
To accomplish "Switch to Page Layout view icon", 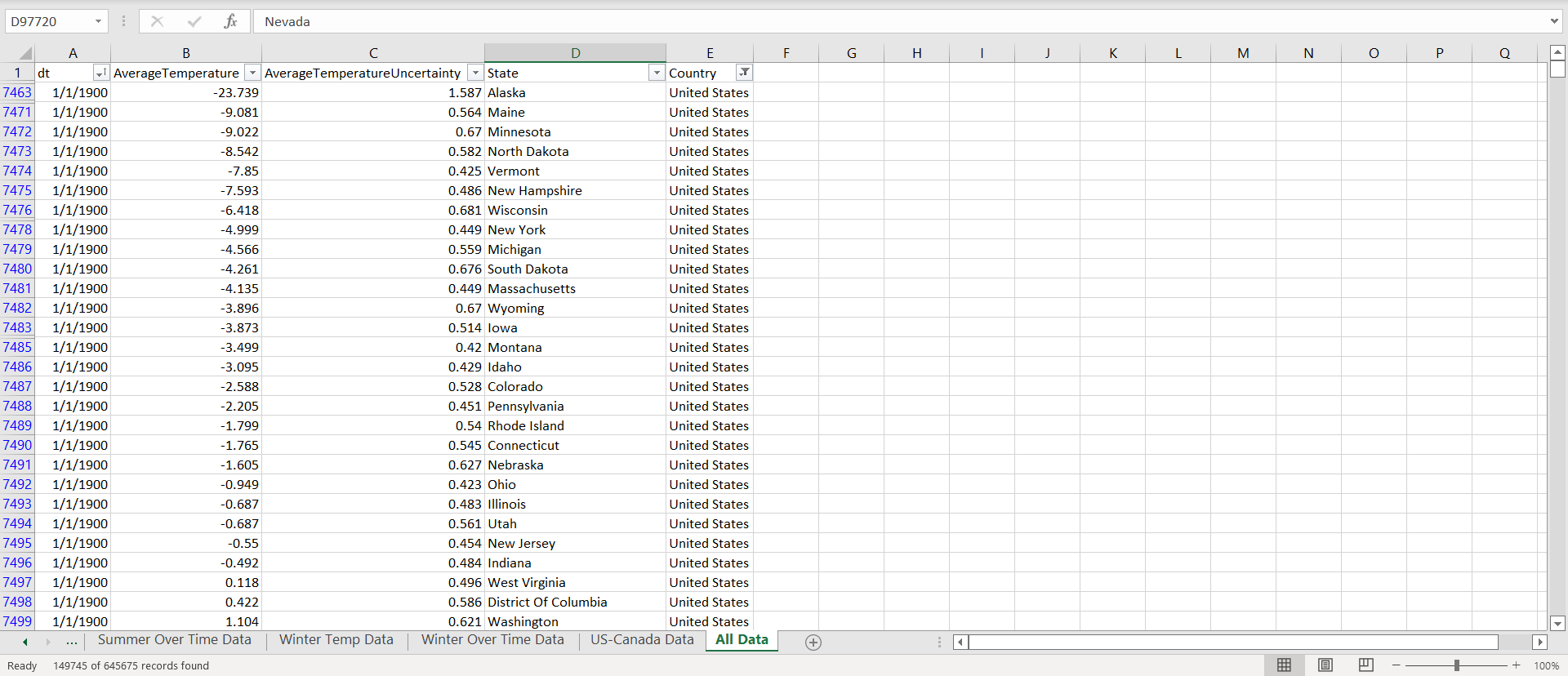I will click(x=1325, y=665).
